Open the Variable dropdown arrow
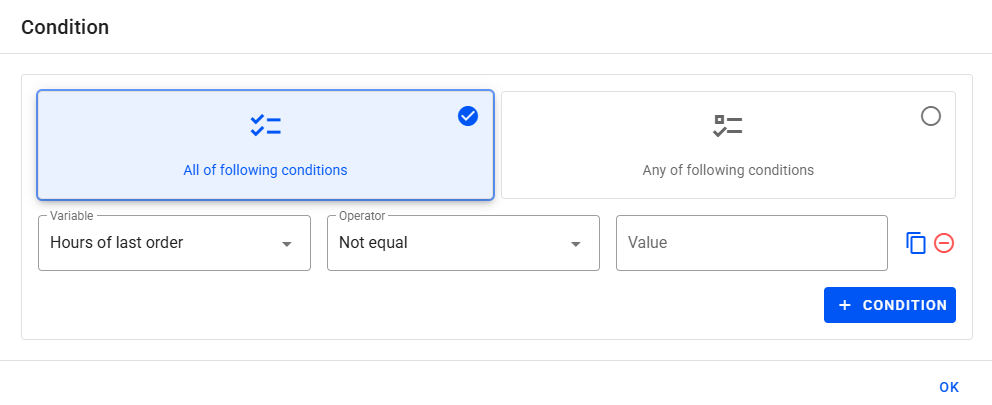The width and height of the screenshot is (992, 405). tap(287, 244)
